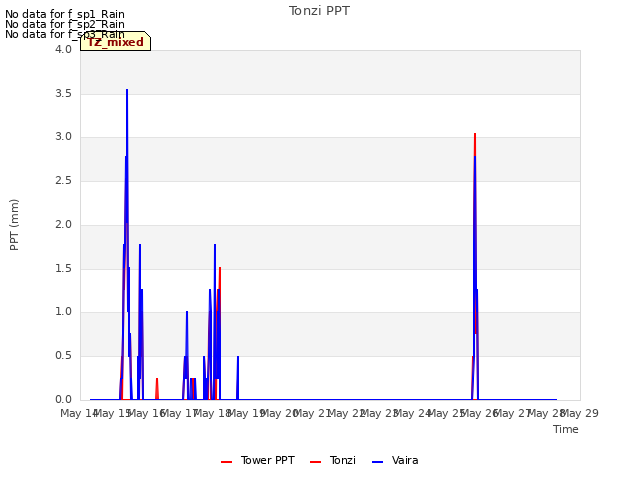Screen dimensions: 640x480
Task: Click the May 22 x-axis tick label
Action: tap(347, 413)
